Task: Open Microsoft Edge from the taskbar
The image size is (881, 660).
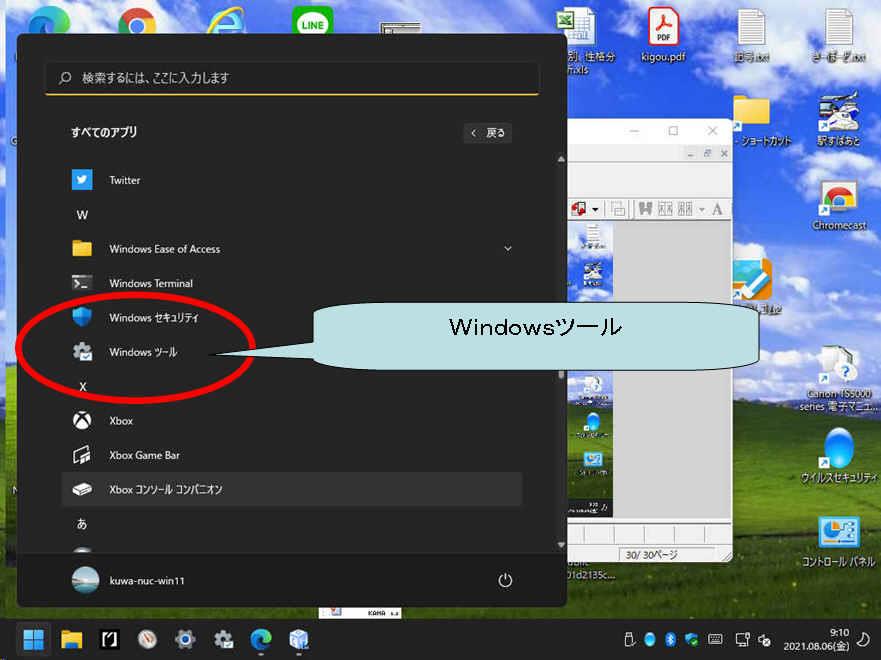Action: (x=261, y=639)
